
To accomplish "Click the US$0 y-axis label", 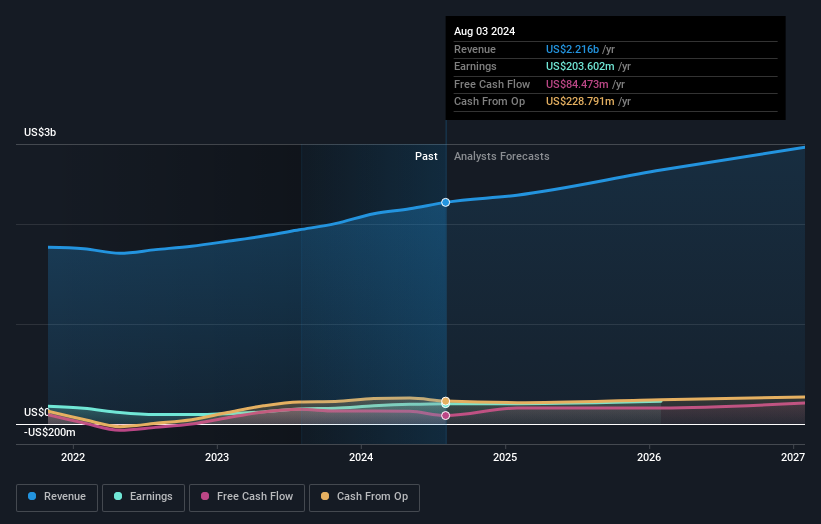I will [36, 412].
